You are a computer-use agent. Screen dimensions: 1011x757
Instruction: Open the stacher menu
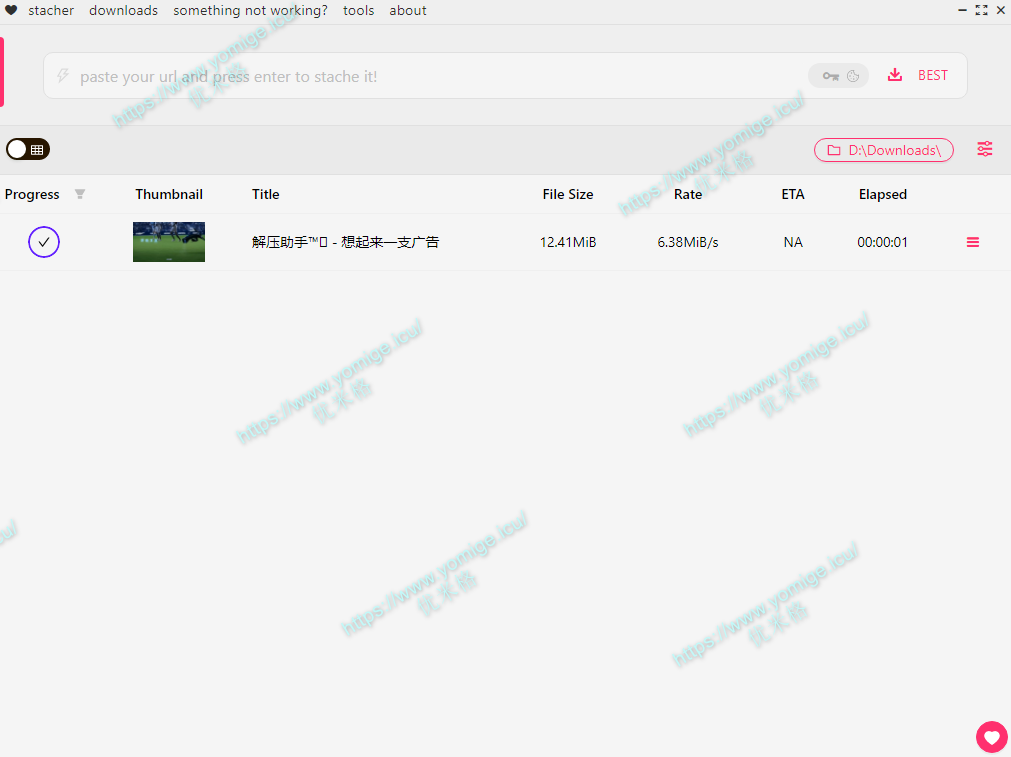[51, 10]
